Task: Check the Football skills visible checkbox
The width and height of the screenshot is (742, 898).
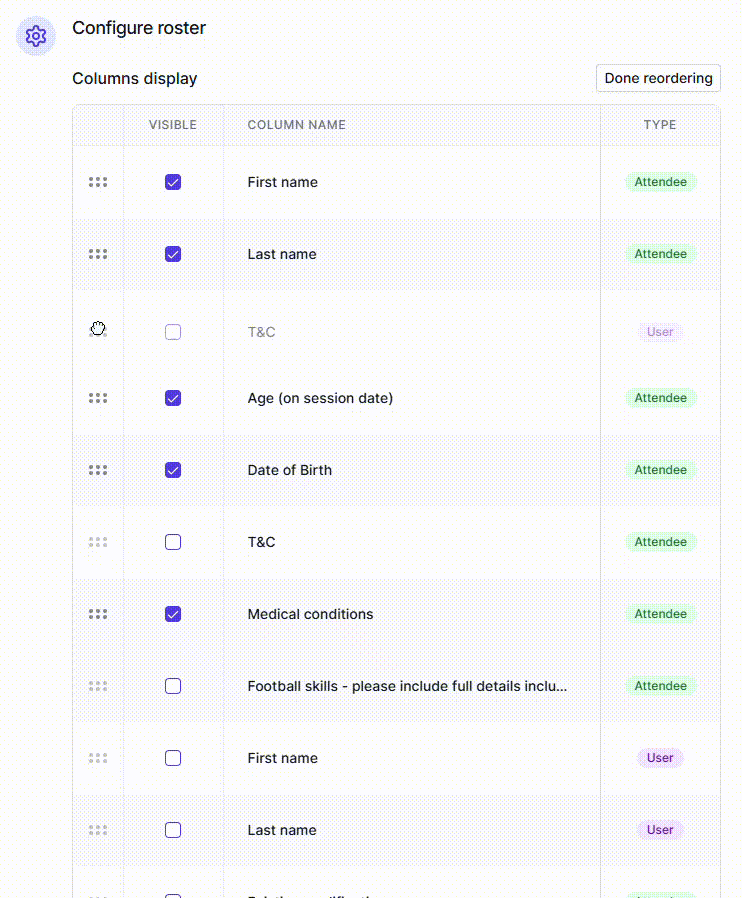Action: coord(173,686)
